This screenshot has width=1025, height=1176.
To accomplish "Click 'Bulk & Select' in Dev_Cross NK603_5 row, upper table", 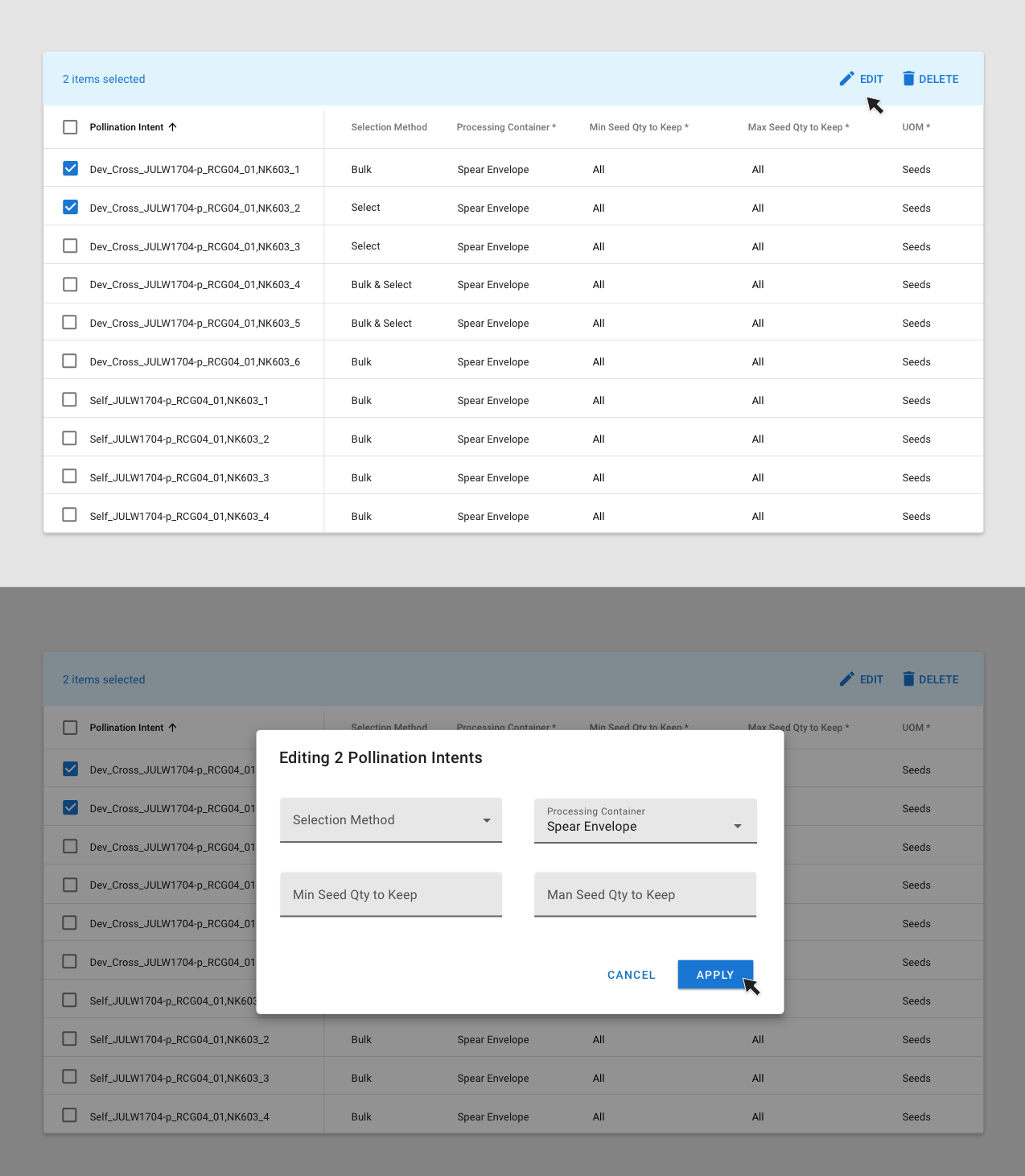I will 381,324.
